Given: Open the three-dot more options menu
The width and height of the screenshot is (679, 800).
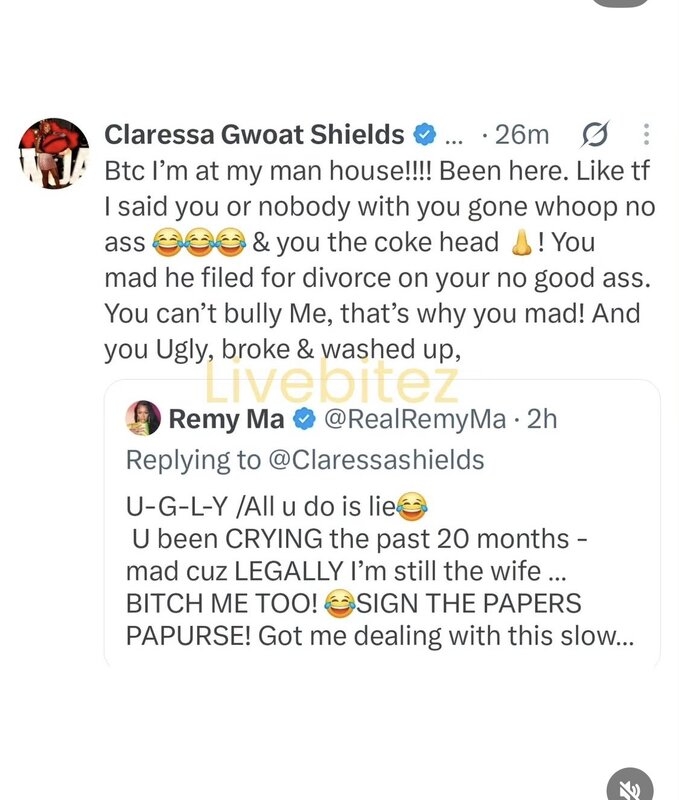Looking at the screenshot, I should [646, 135].
